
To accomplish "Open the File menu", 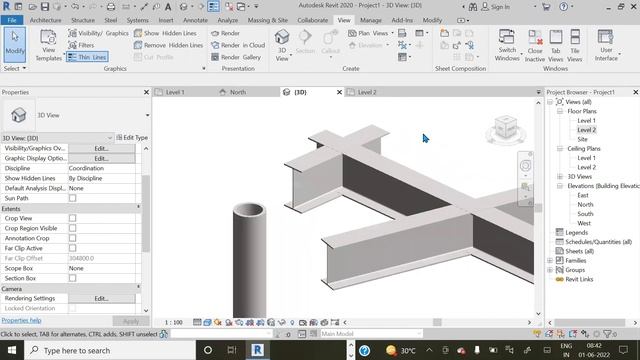I will (x=12, y=20).
